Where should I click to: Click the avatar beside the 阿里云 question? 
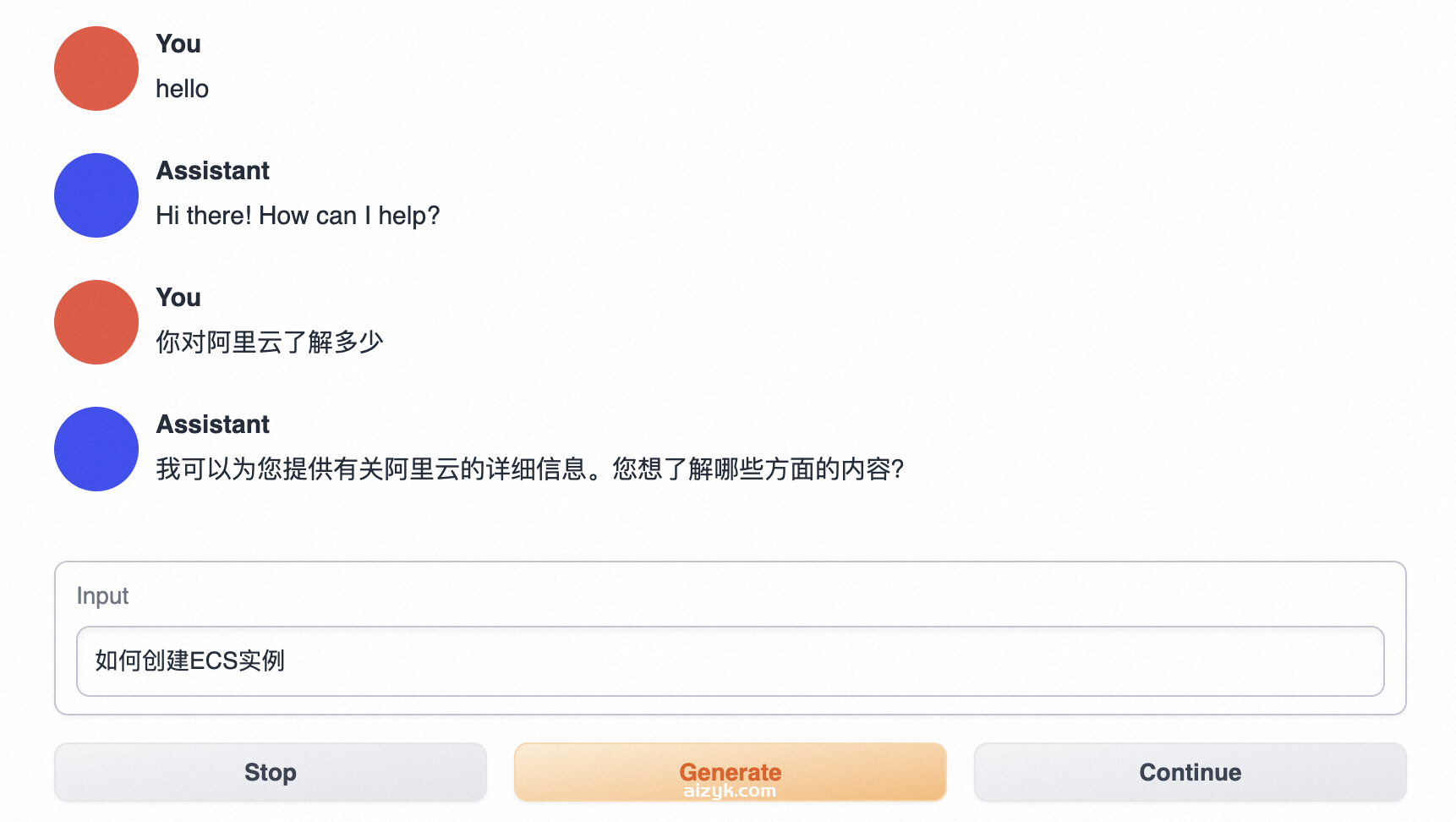pos(96,322)
